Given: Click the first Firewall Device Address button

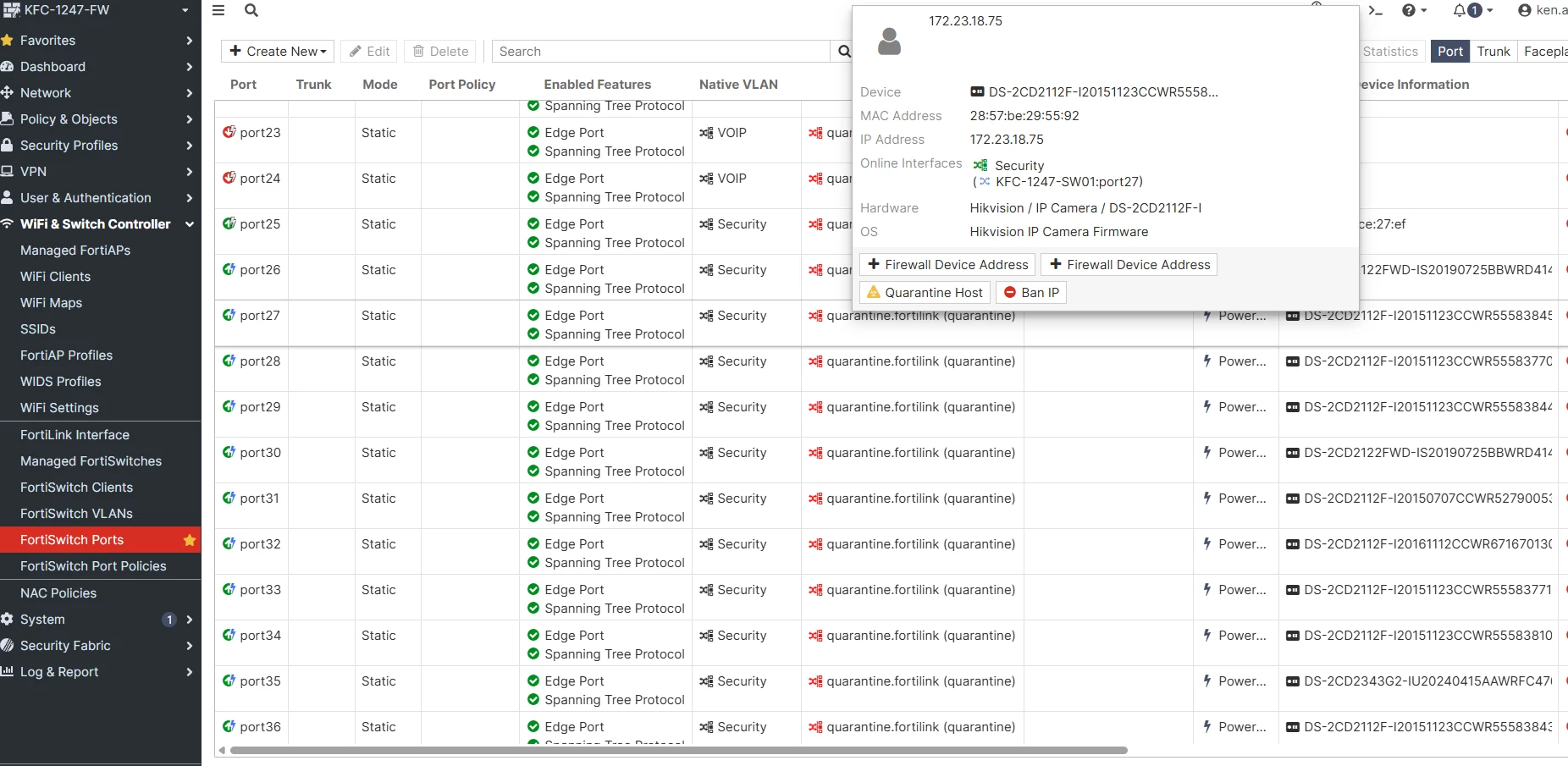Looking at the screenshot, I should click(947, 264).
